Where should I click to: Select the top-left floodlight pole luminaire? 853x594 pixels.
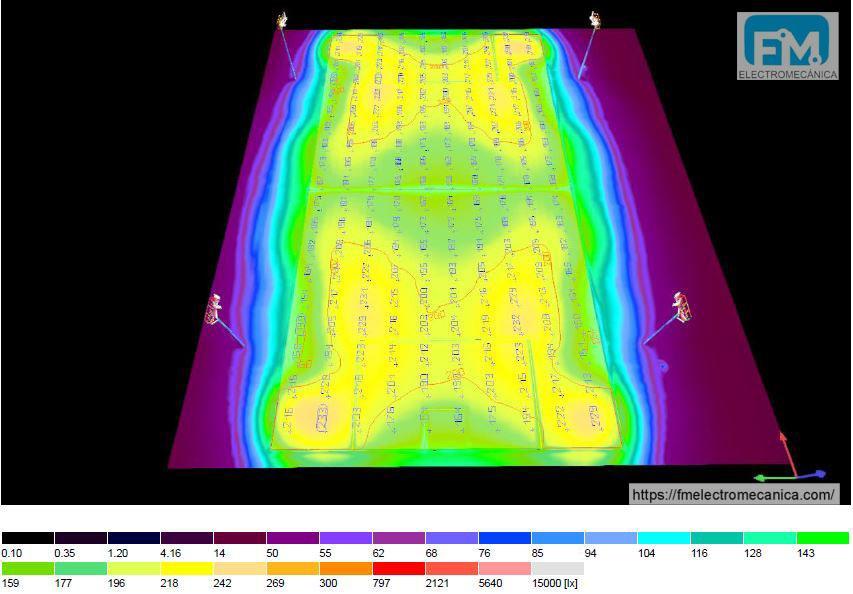282,21
